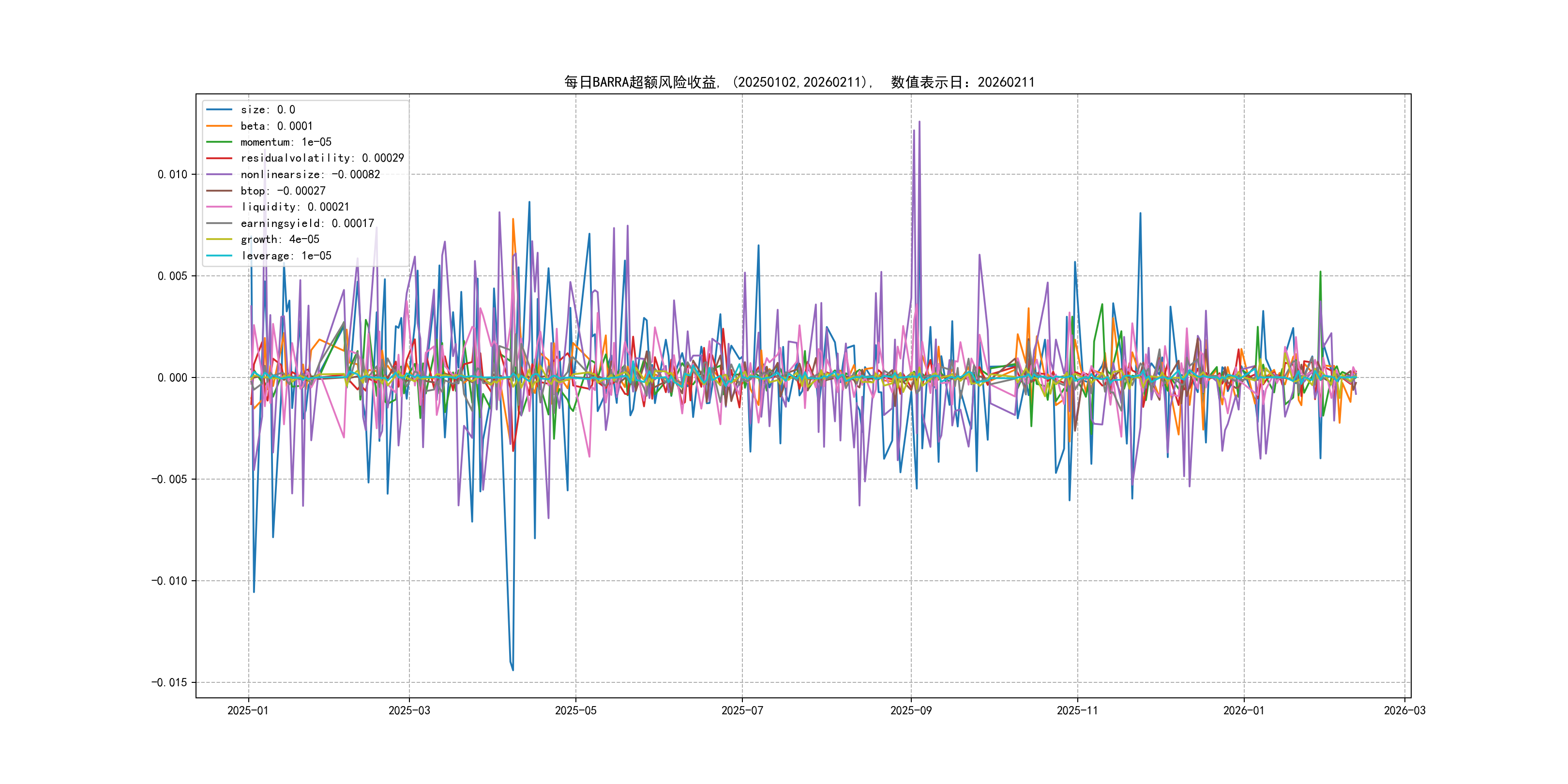
Task: Click the 0.000 y-axis tick label
Action: pyautogui.click(x=172, y=378)
